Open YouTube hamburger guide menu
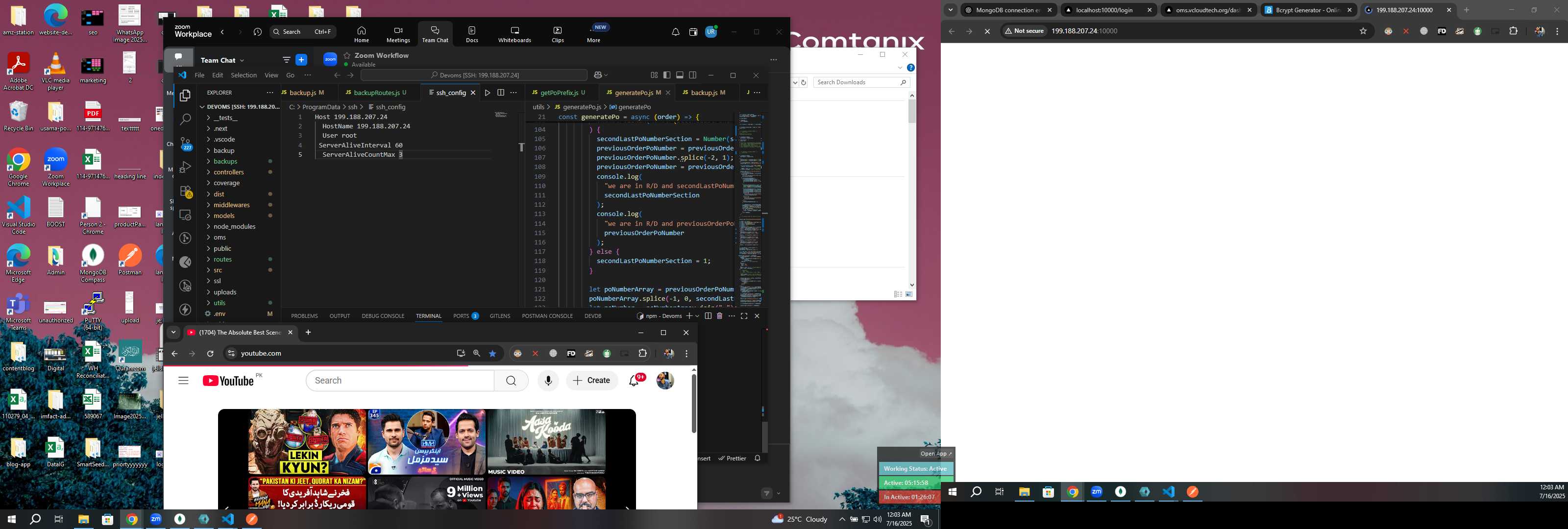 tap(183, 381)
